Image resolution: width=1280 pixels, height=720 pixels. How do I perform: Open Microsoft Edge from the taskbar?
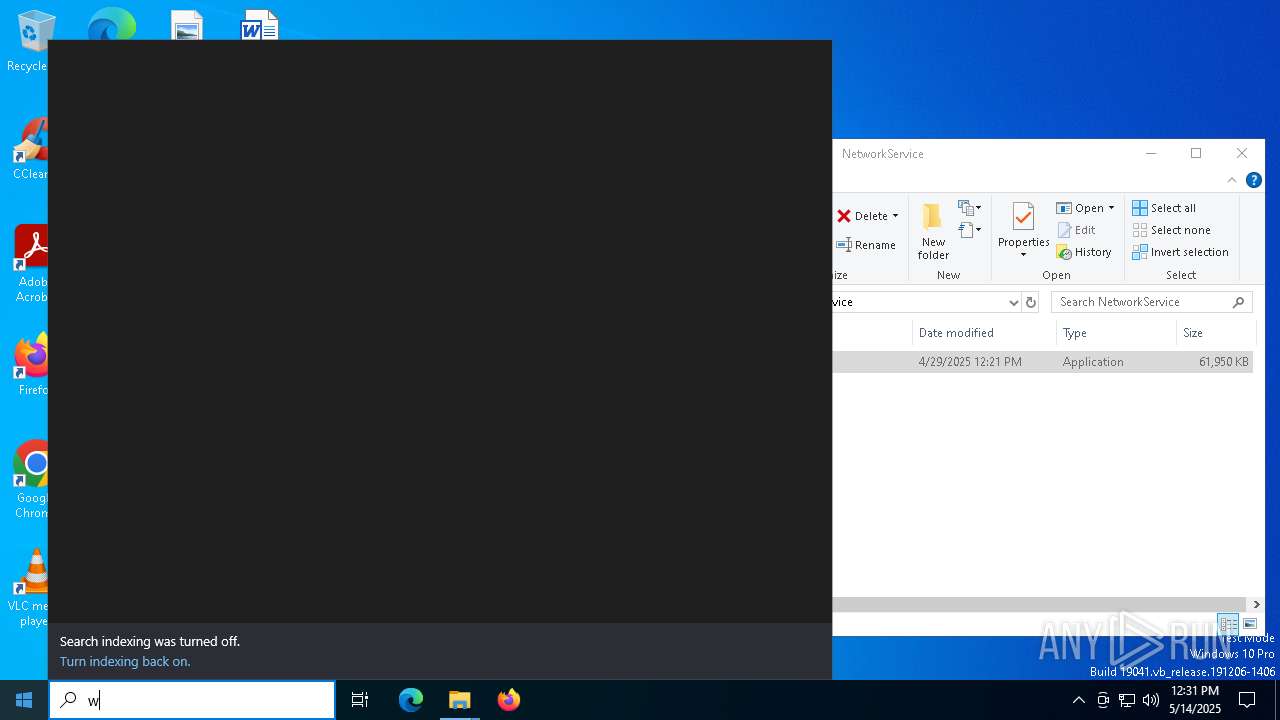tap(411, 700)
